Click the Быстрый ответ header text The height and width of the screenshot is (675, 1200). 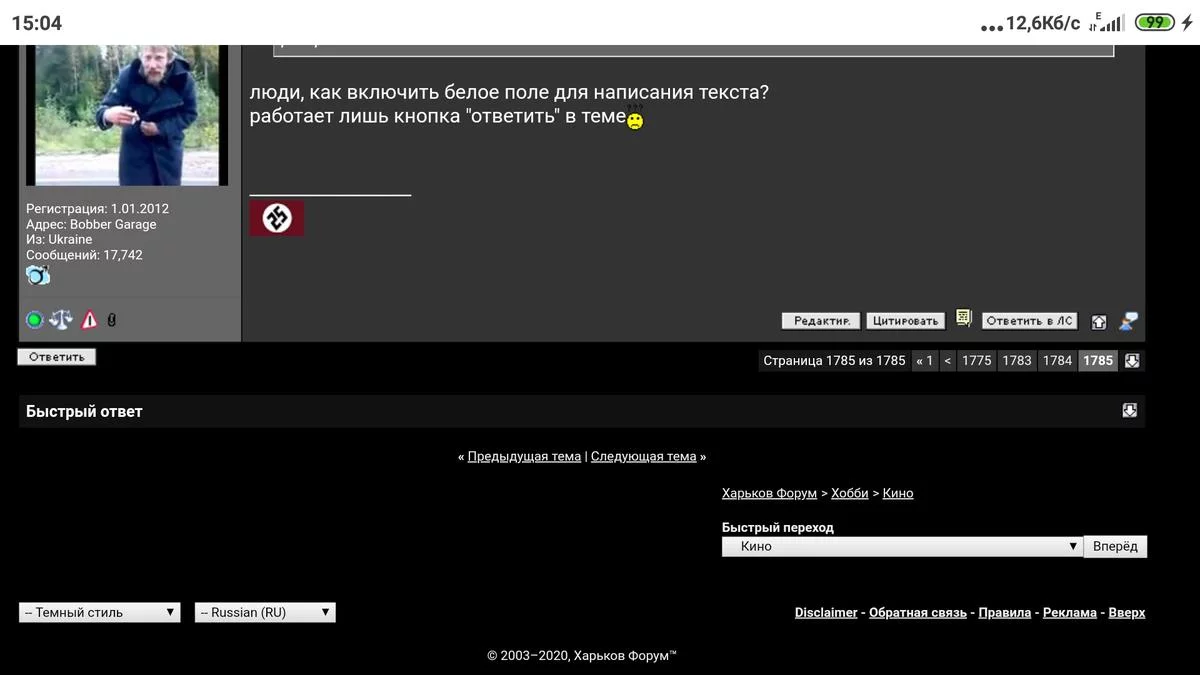click(84, 411)
